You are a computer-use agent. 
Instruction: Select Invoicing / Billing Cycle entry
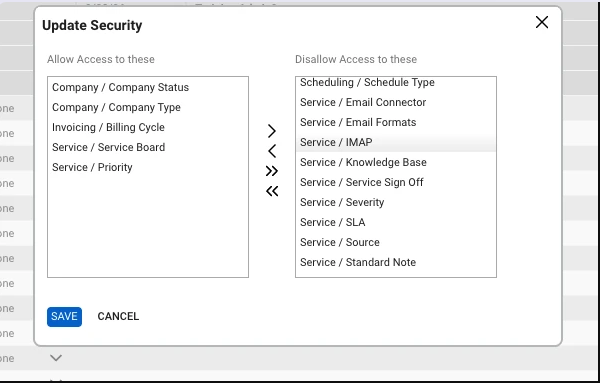[148, 127]
